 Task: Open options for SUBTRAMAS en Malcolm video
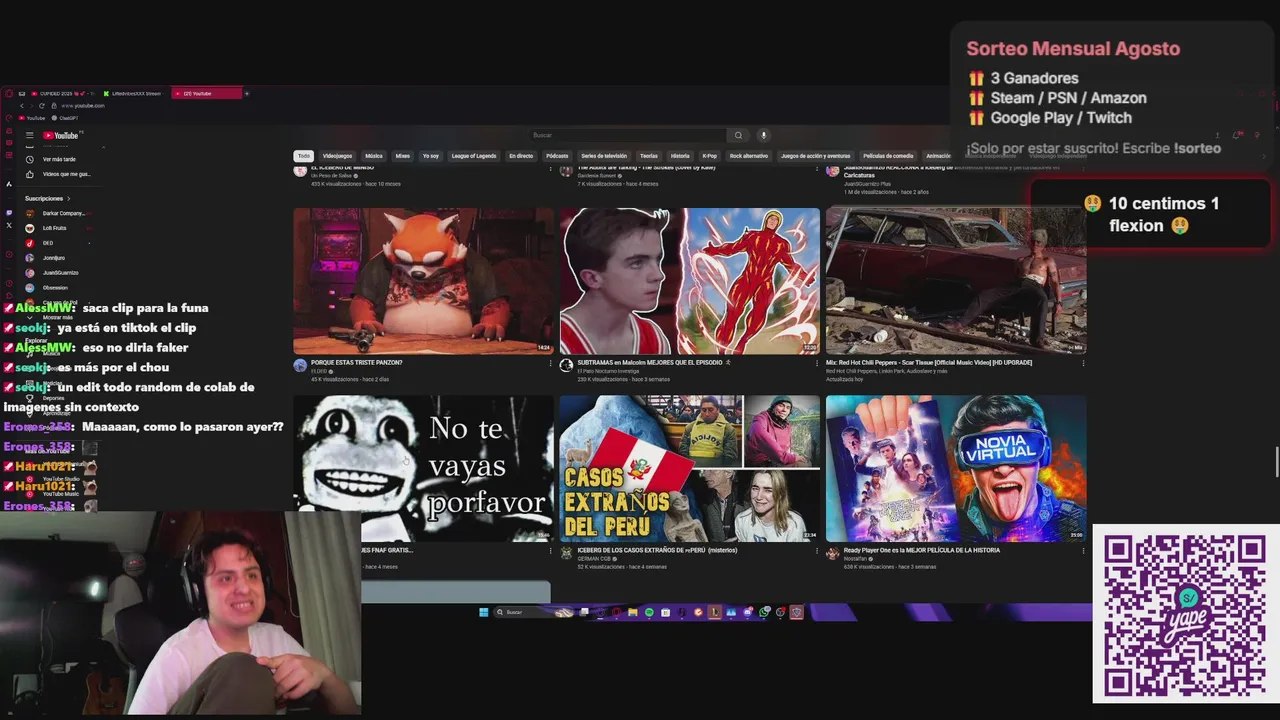pyautogui.click(x=816, y=363)
